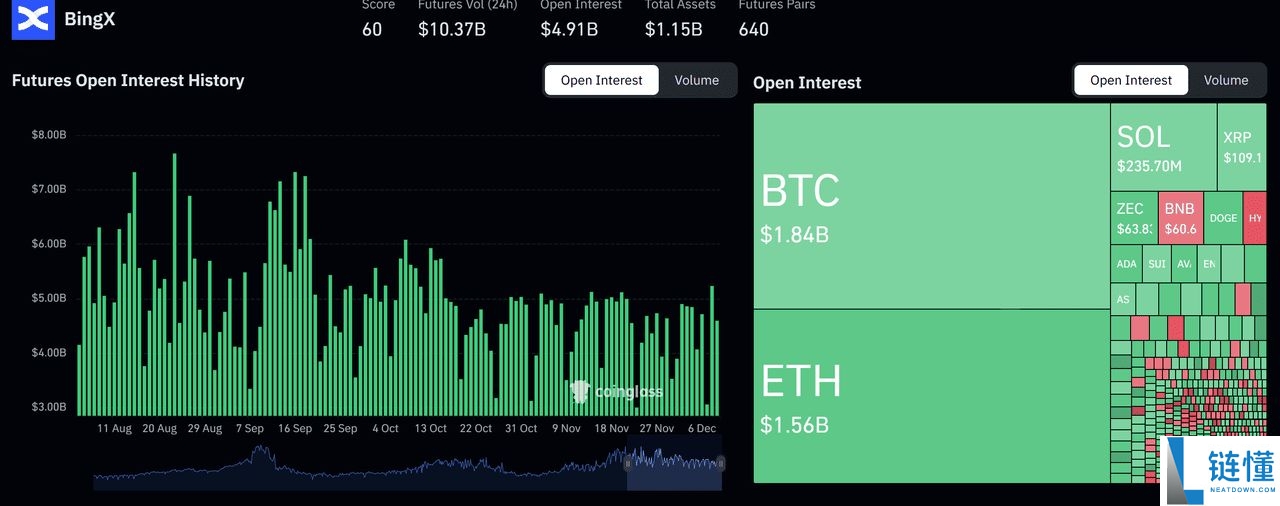Select Open Interest on history chart
Viewport: 1280px width, 506px height.
(601, 80)
